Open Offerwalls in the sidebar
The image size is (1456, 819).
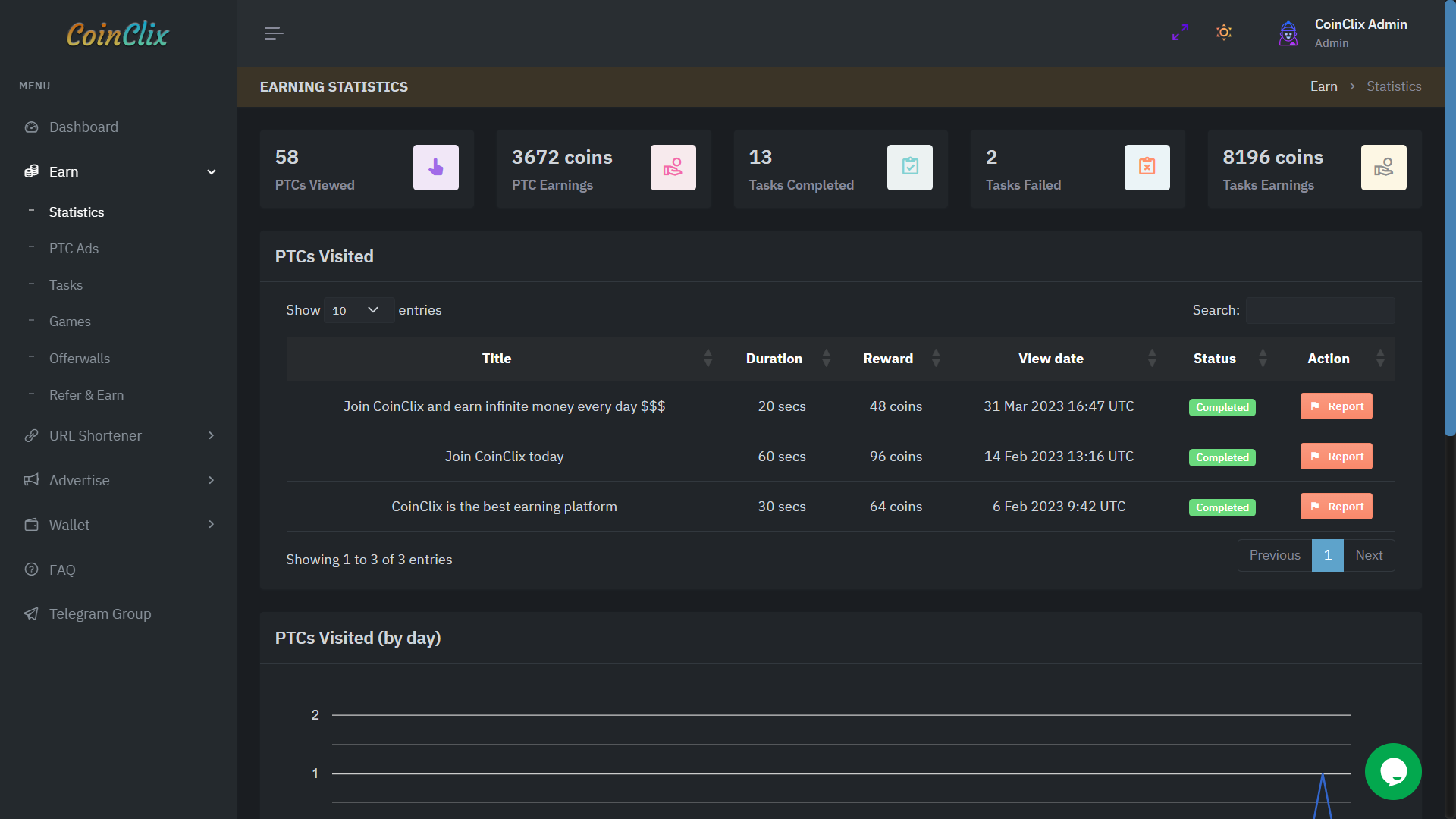80,359
